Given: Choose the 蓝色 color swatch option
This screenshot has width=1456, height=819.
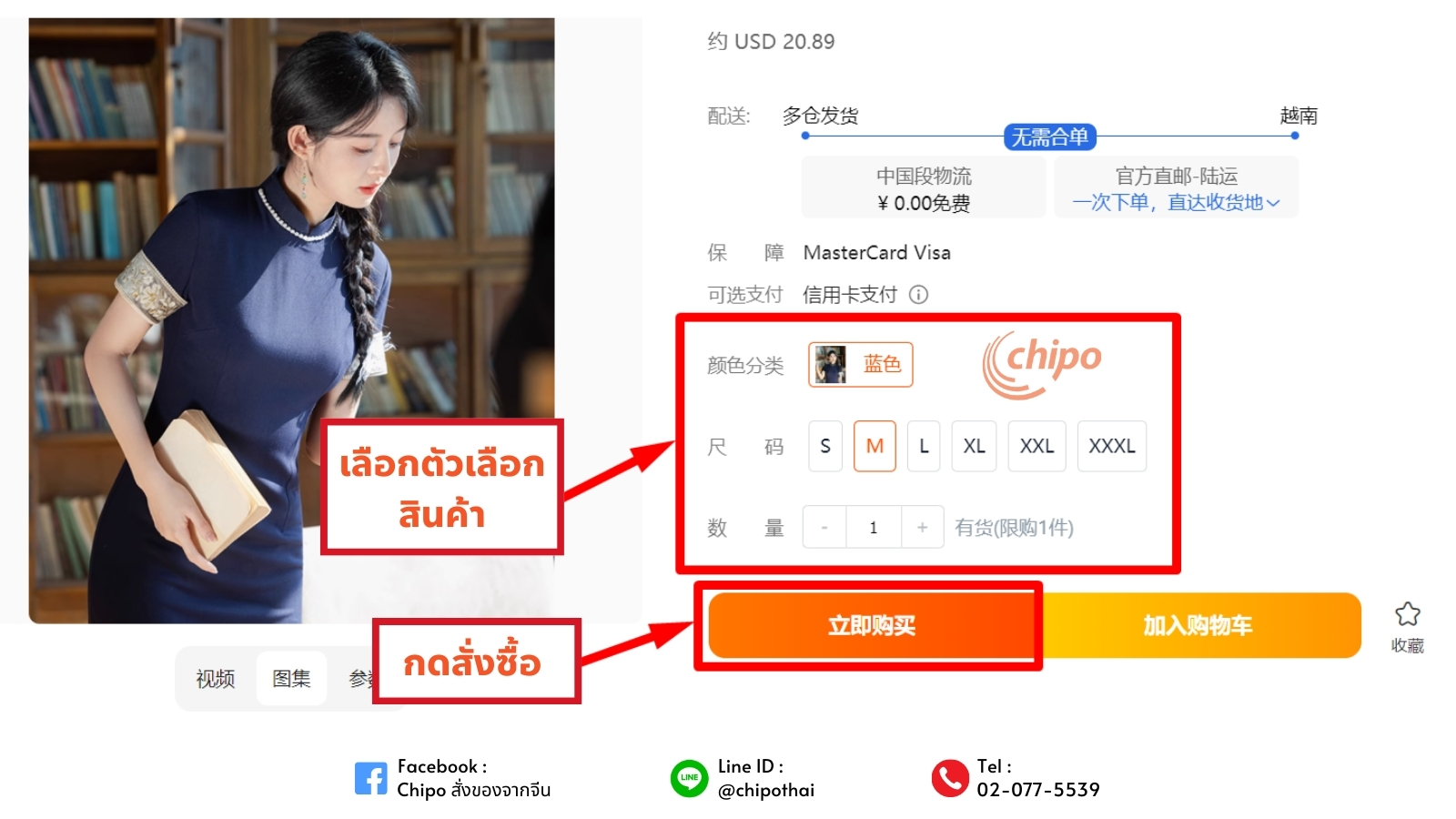Looking at the screenshot, I should coord(861,364).
